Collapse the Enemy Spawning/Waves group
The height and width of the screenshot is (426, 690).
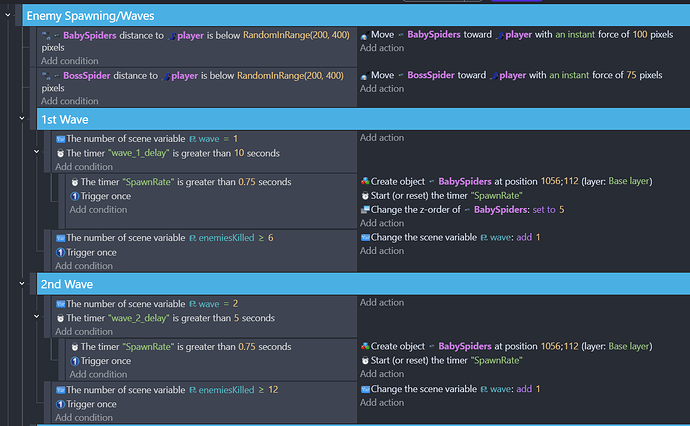tap(7, 15)
